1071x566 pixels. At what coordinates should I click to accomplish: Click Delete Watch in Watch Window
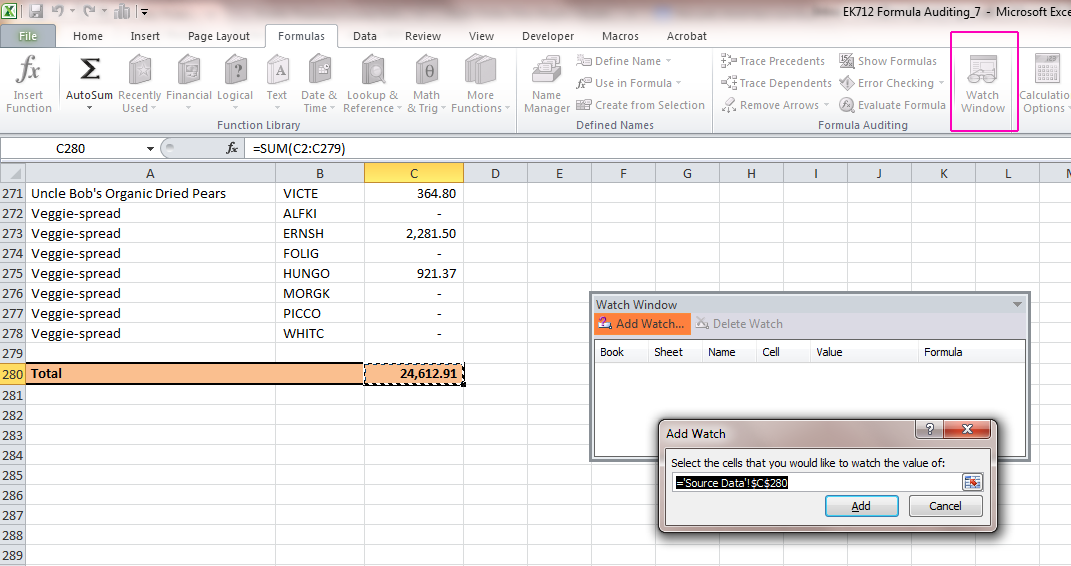click(x=740, y=324)
